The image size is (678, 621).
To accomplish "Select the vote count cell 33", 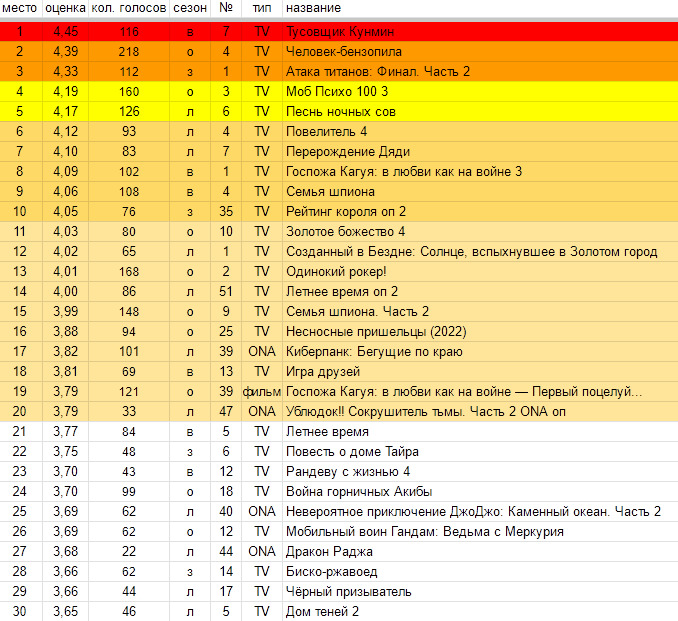I will (129, 412).
